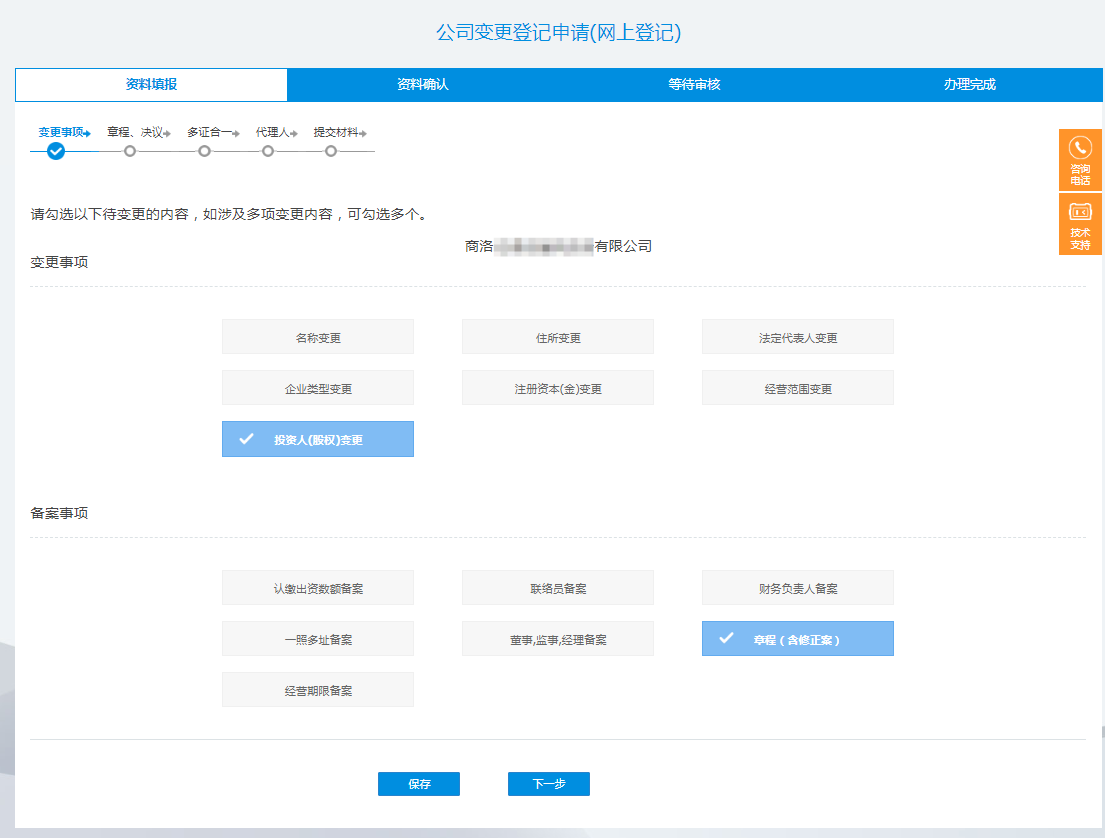Switch to the 等待审核 tab
The image size is (1105, 838).
[694, 85]
